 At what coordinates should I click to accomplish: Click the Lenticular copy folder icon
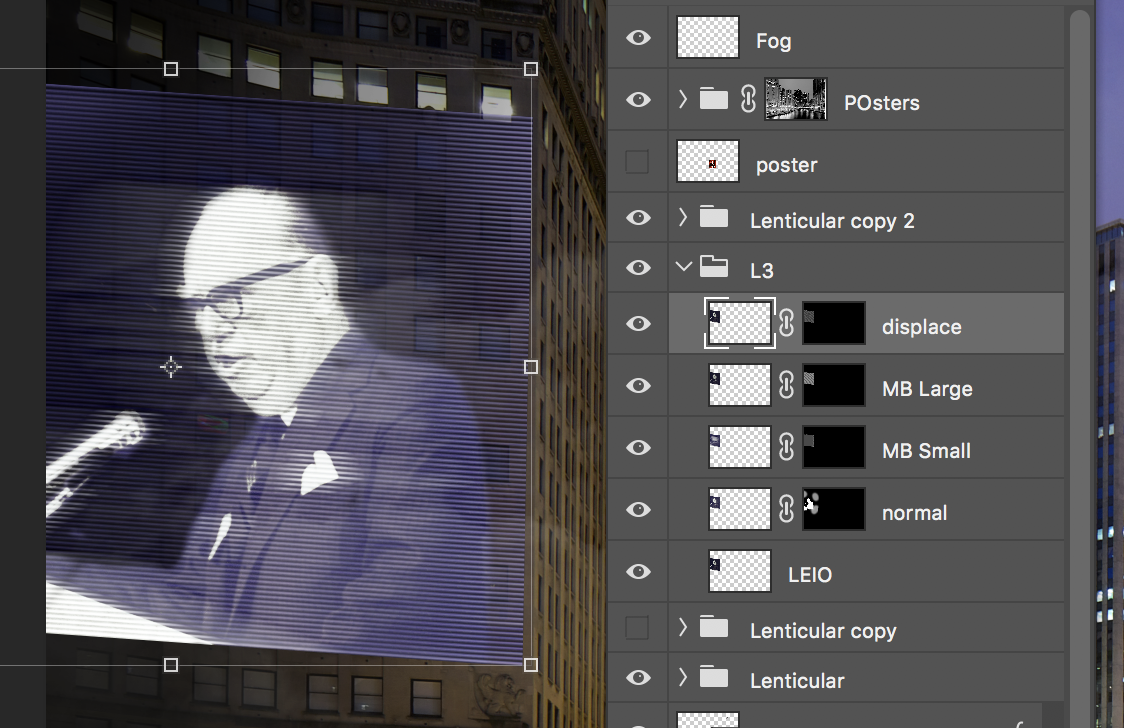[x=714, y=628]
